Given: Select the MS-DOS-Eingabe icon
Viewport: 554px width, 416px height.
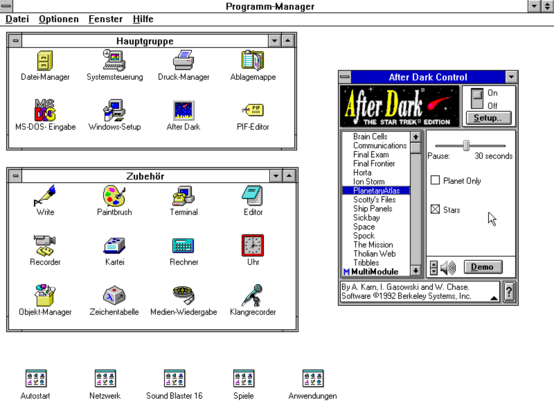Looking at the screenshot, I should (x=45, y=110).
